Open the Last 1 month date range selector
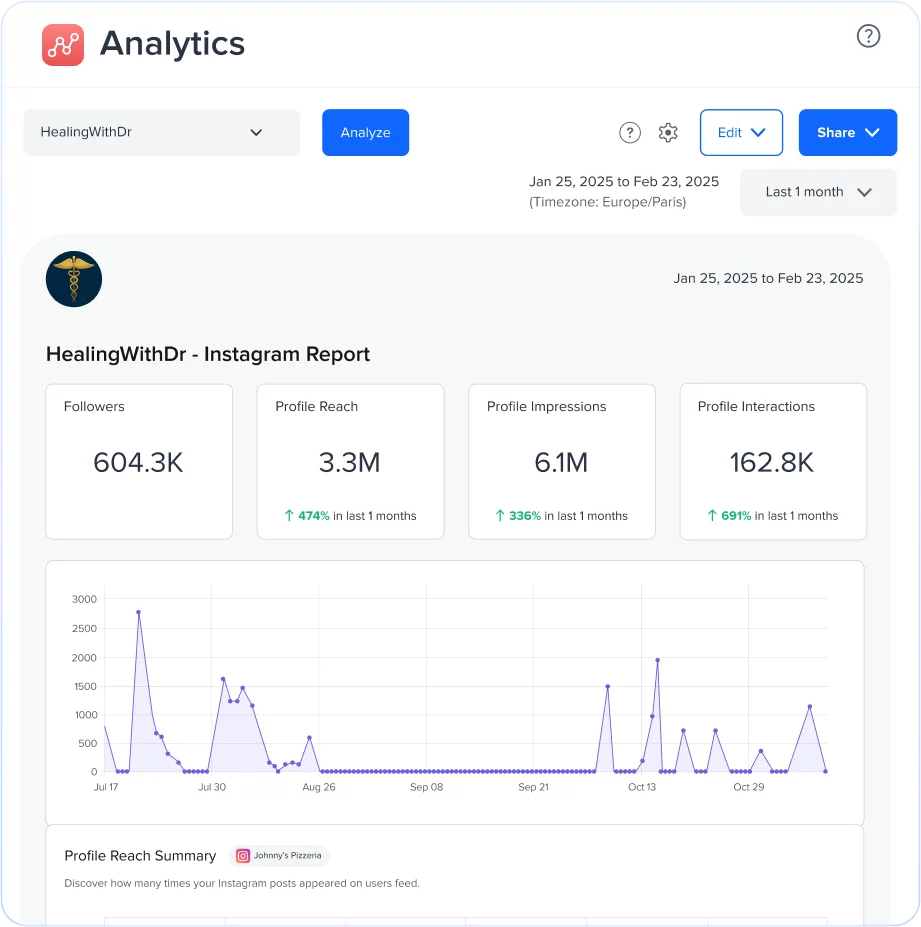 [817, 192]
